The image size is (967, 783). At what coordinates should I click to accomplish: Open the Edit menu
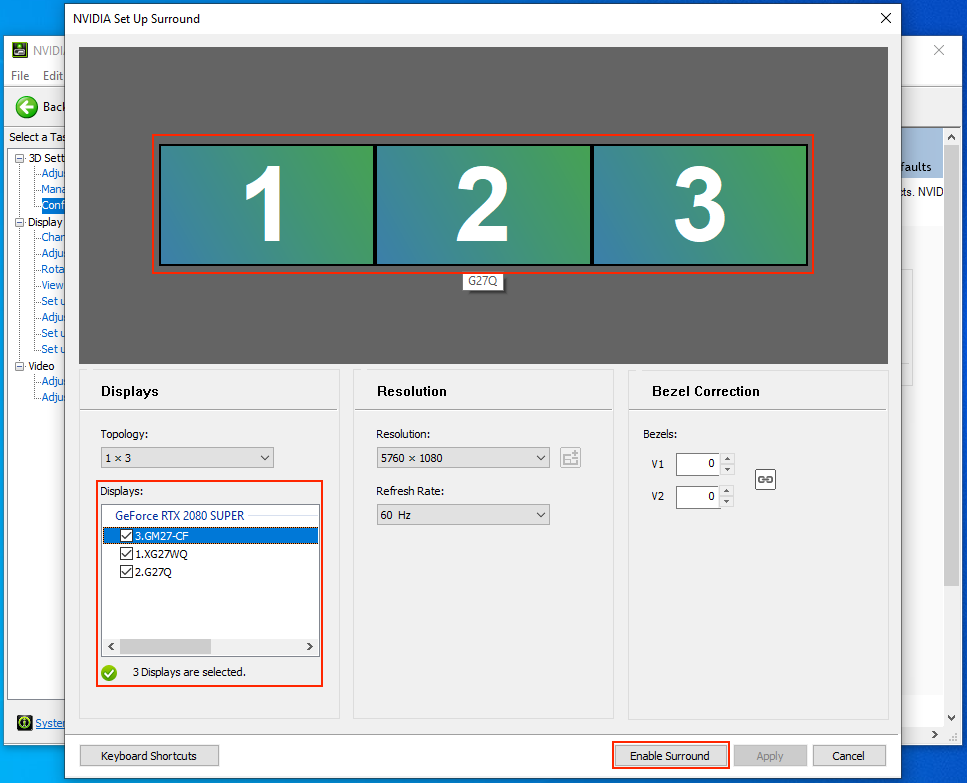click(x=53, y=76)
